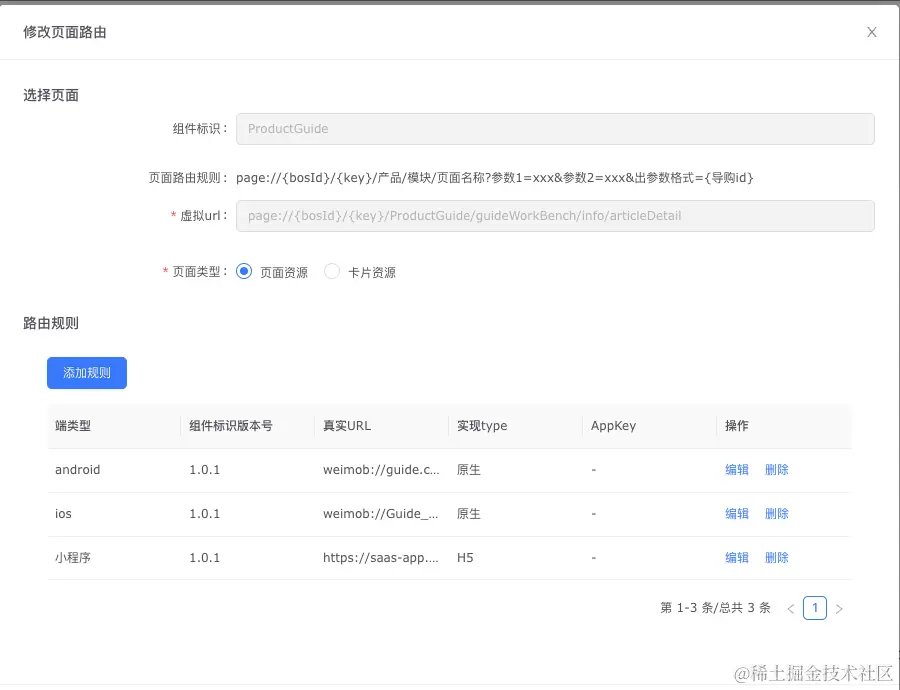900x690 pixels.
Task: Click the blue 添加规则 button
Action: 87,372
